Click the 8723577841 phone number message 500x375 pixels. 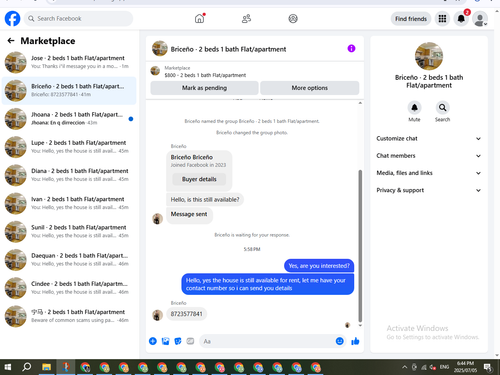186,314
